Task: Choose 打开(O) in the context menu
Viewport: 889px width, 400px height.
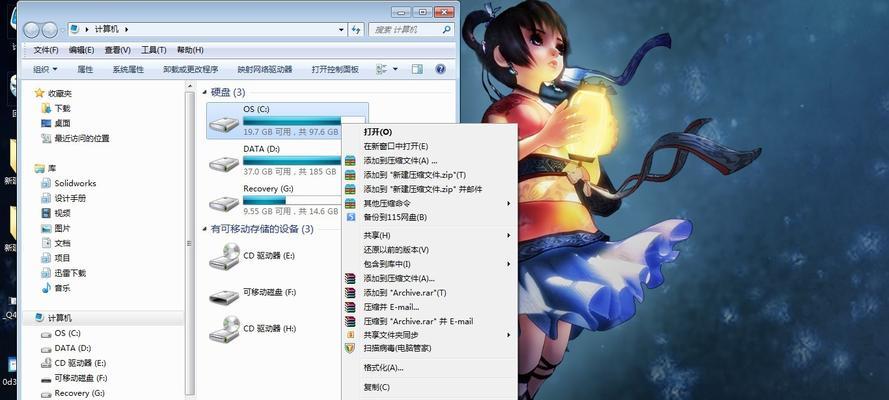Action: pyautogui.click(x=429, y=131)
